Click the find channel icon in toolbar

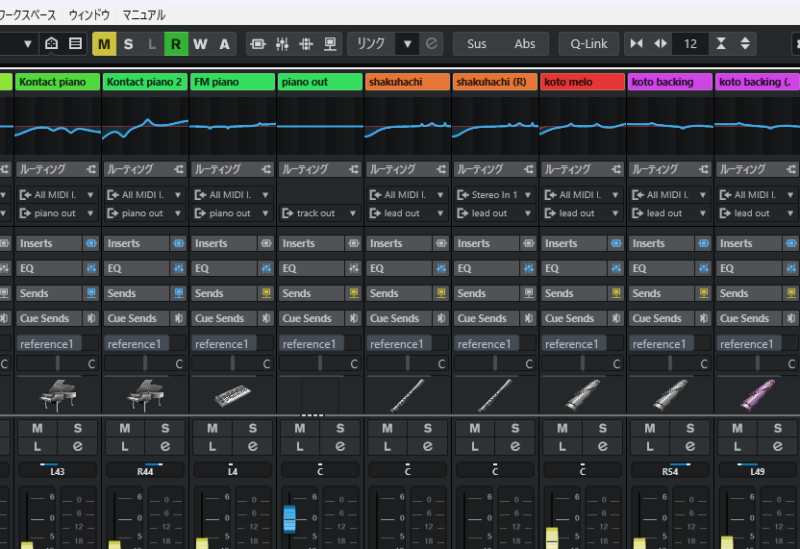tap(258, 44)
